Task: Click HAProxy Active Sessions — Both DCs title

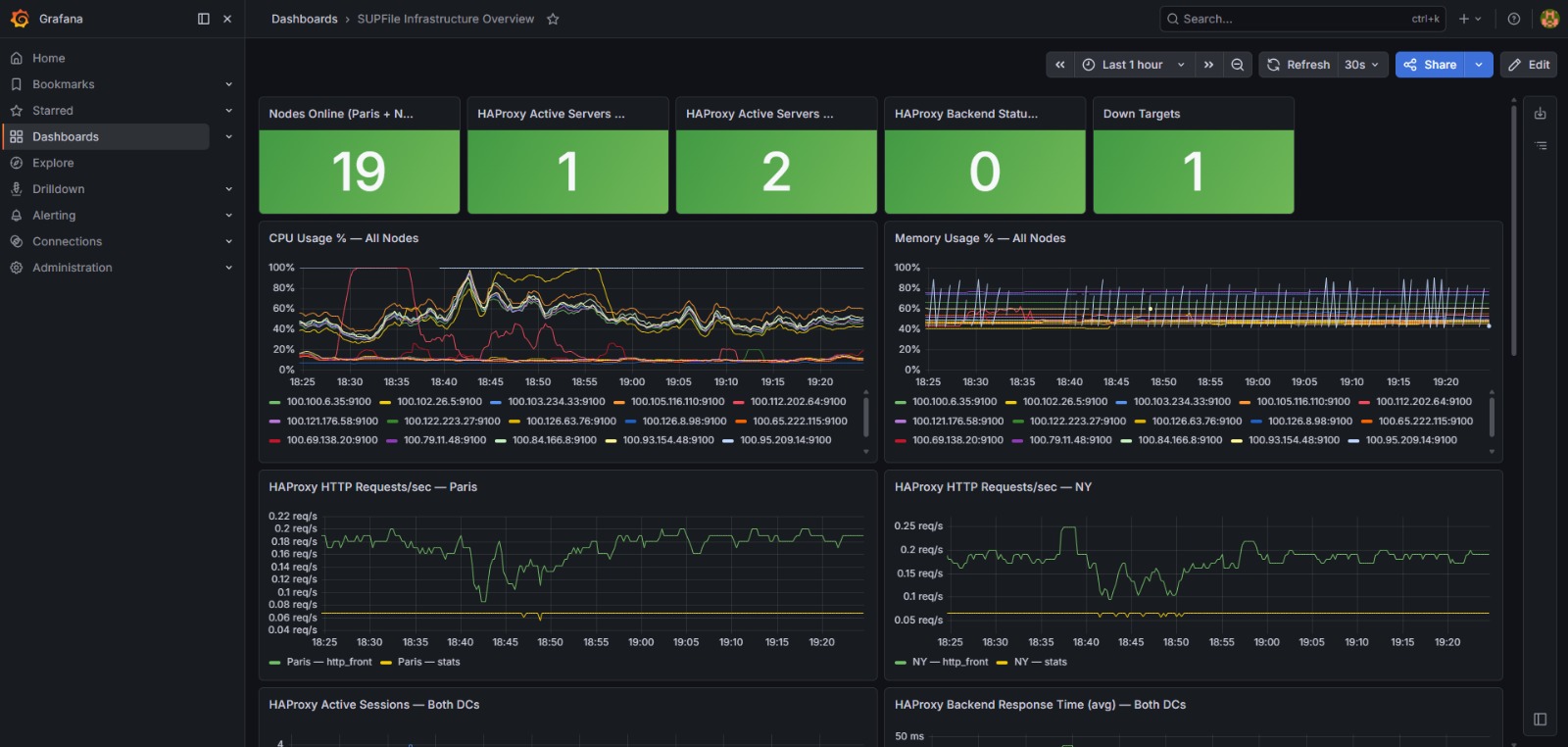Action: [374, 705]
